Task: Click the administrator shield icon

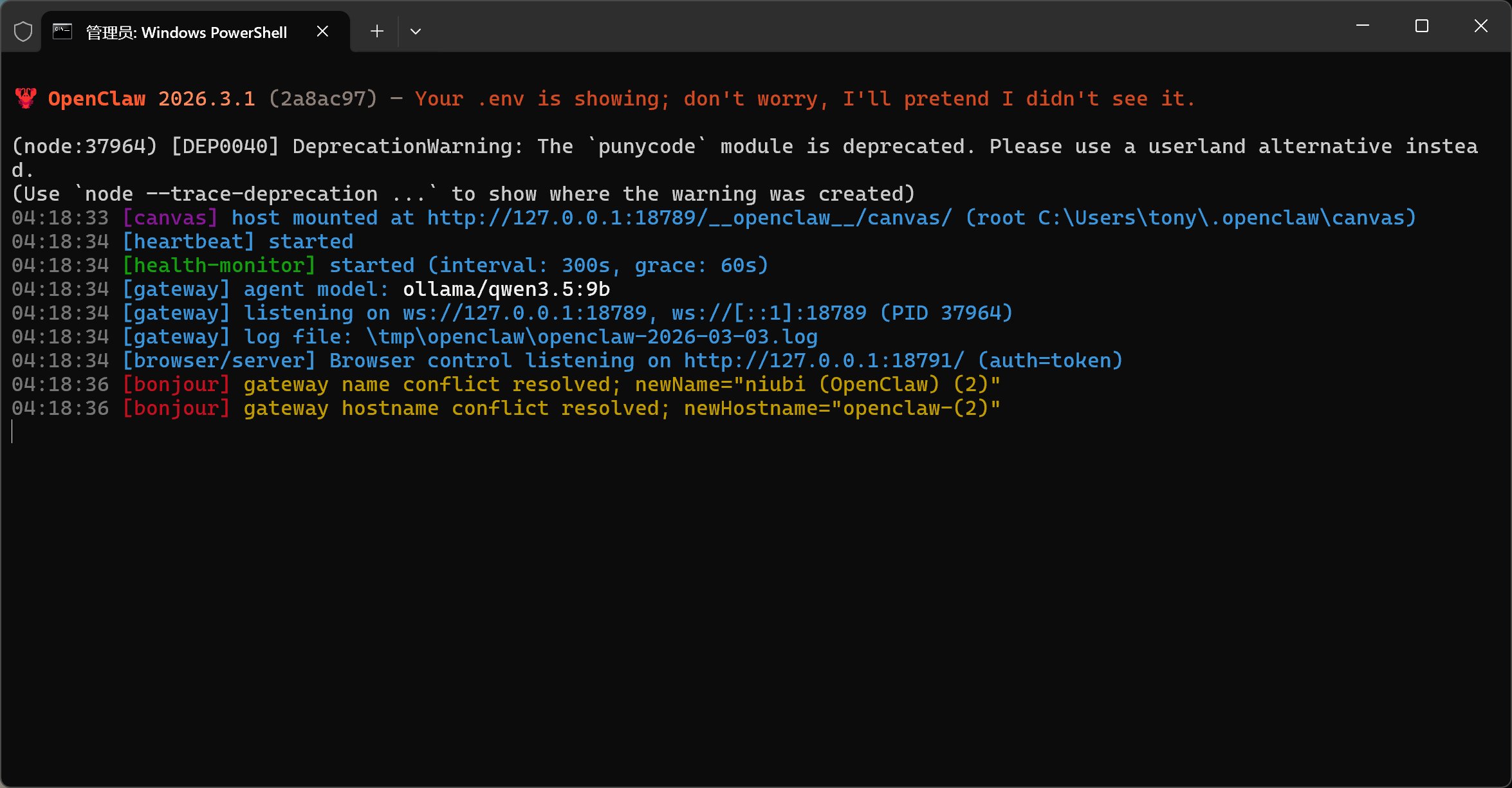Action: [23, 32]
